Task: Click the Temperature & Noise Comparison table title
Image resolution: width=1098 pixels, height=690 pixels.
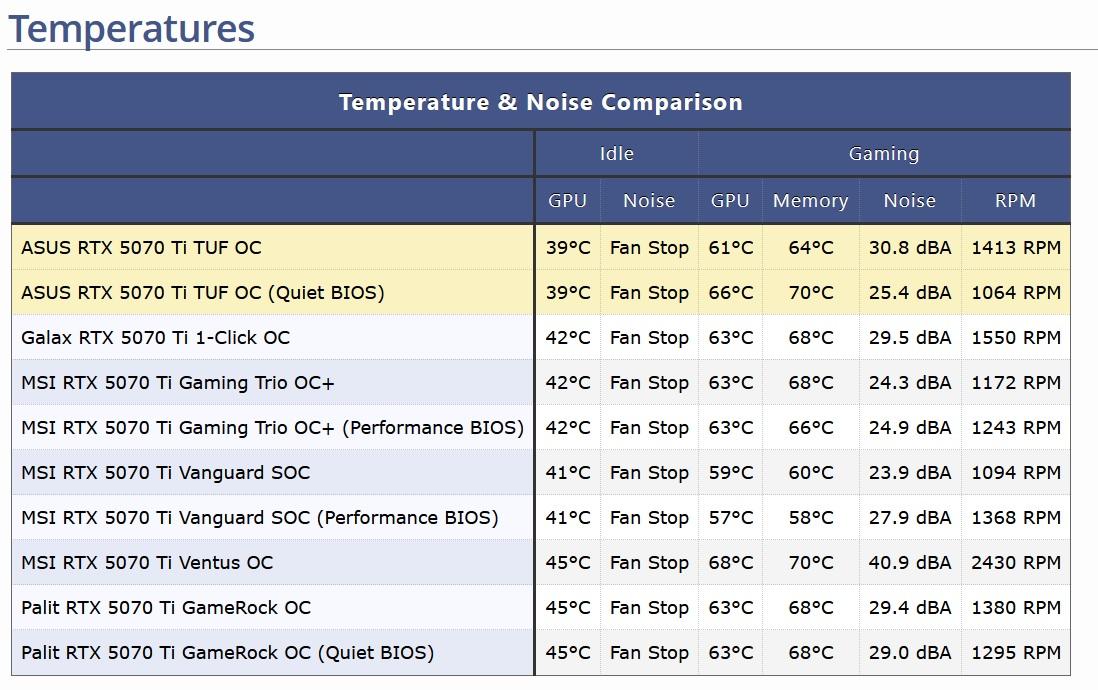Action: [540, 102]
